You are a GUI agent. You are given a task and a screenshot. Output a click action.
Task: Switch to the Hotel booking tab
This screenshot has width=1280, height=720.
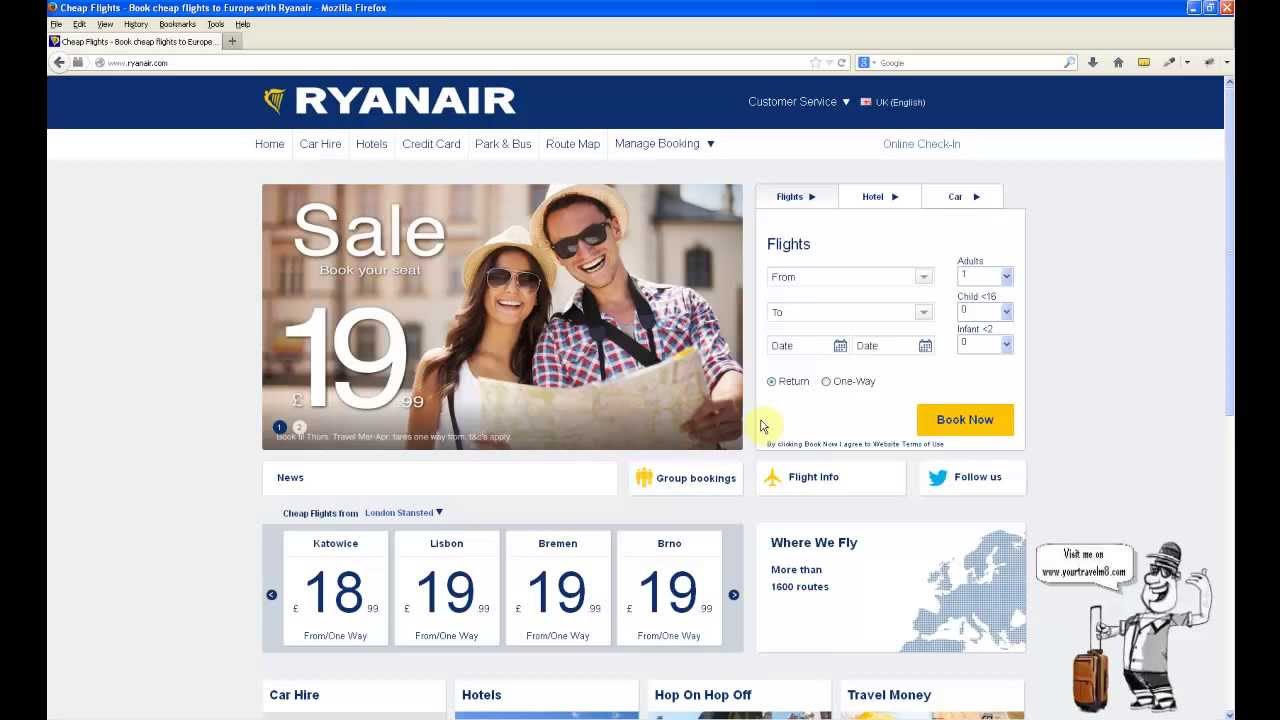(x=880, y=197)
